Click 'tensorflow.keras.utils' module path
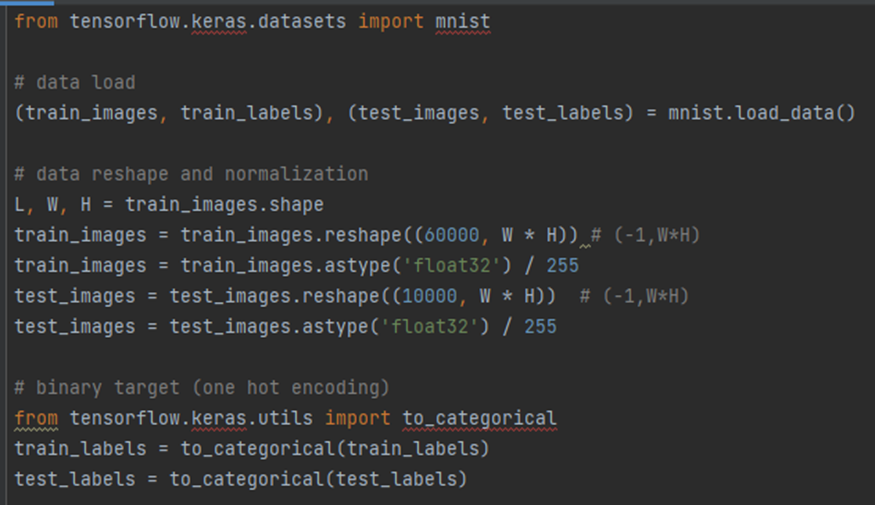 191,419
